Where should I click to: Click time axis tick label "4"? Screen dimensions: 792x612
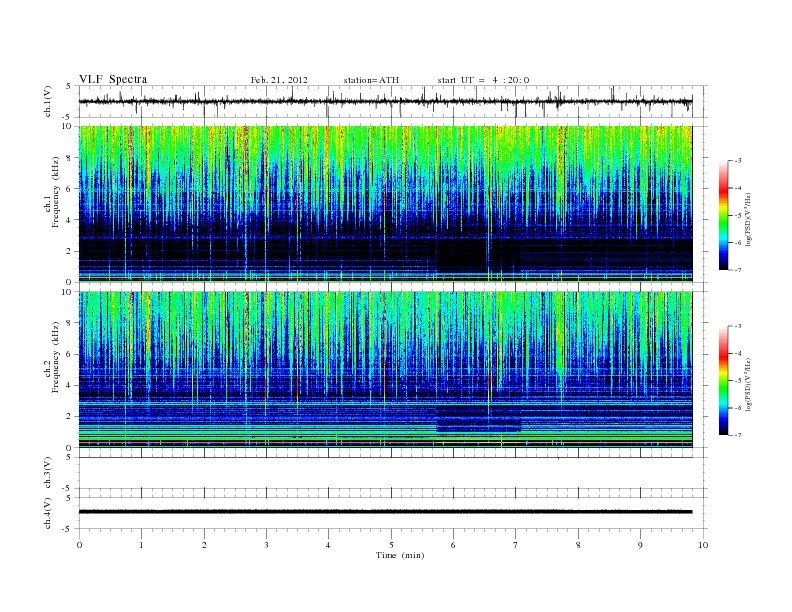pyautogui.click(x=328, y=545)
